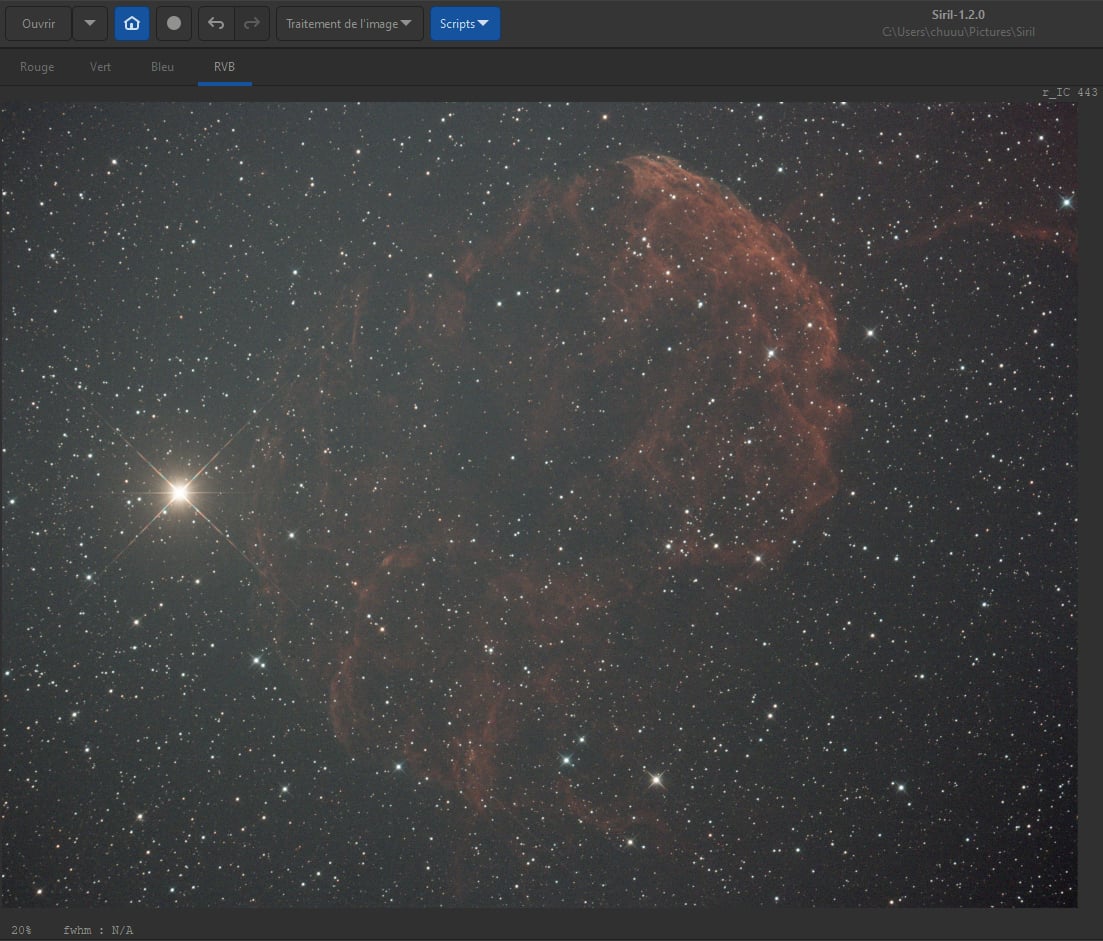The width and height of the screenshot is (1103, 941).
Task: Open the recent files arrow beside Ouvrir
Action: 90,23
